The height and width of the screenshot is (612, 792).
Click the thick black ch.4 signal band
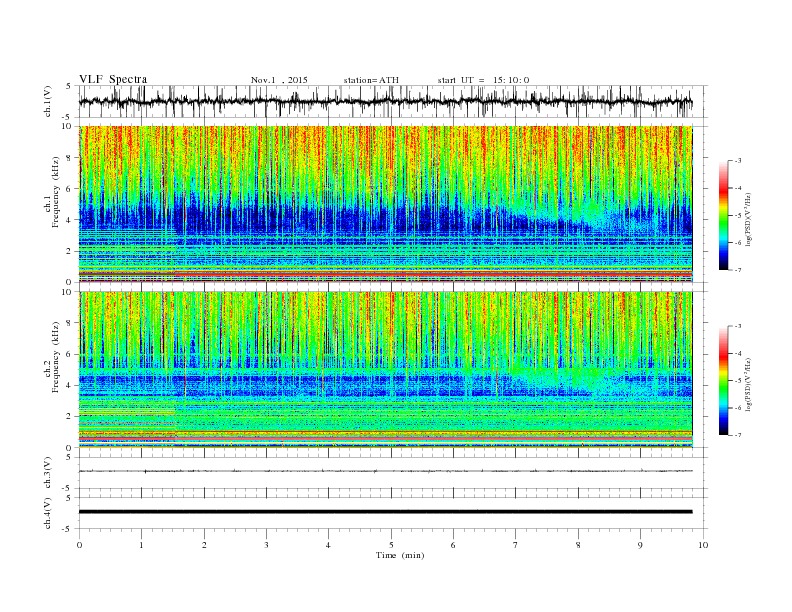click(x=385, y=512)
